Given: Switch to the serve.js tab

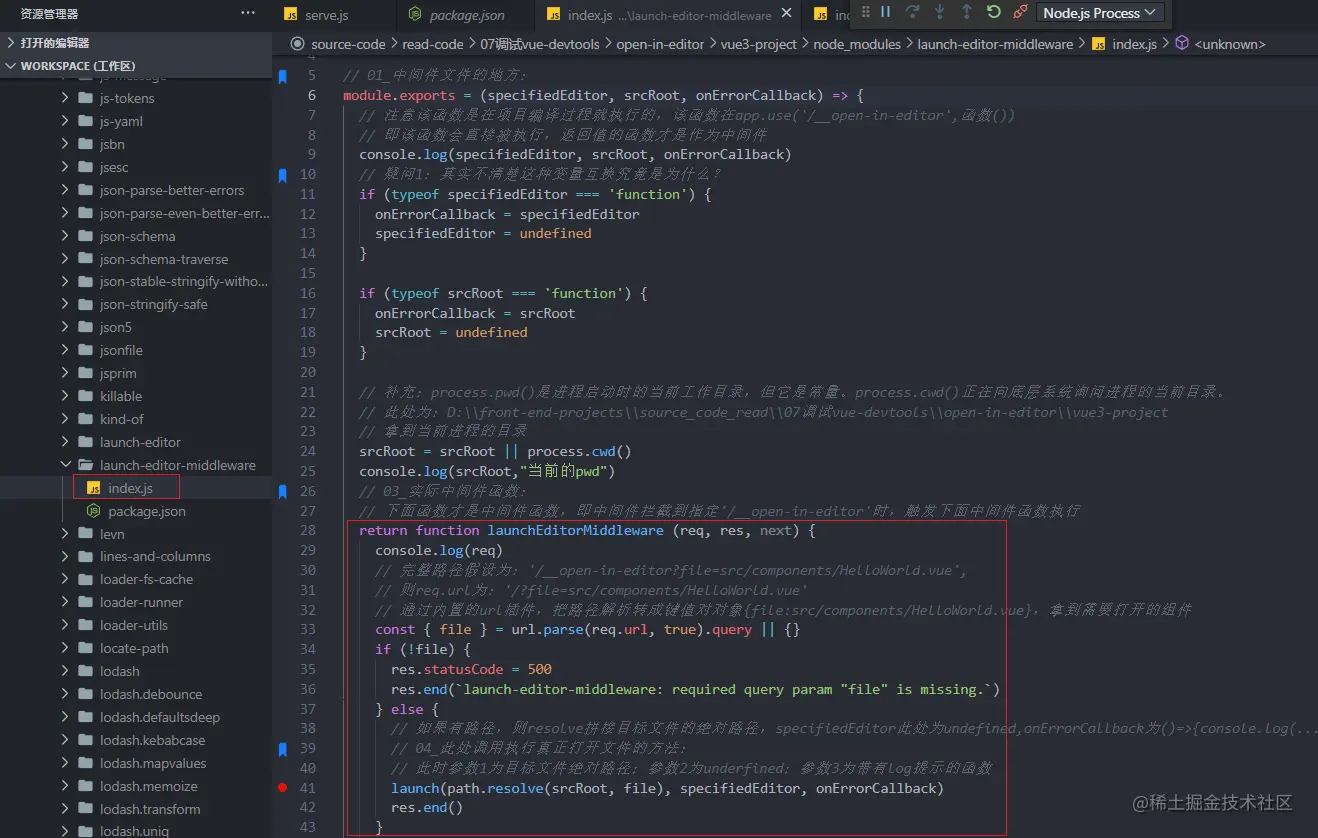Looking at the screenshot, I should [327, 15].
